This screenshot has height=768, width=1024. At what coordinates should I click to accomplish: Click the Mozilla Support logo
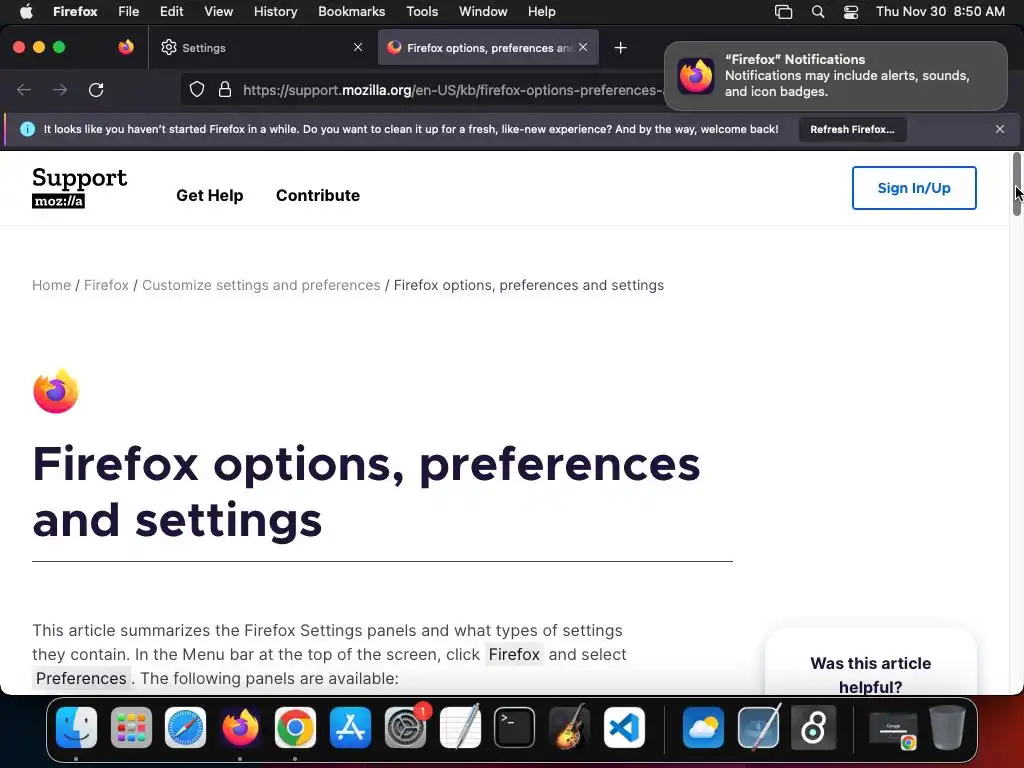coord(80,187)
